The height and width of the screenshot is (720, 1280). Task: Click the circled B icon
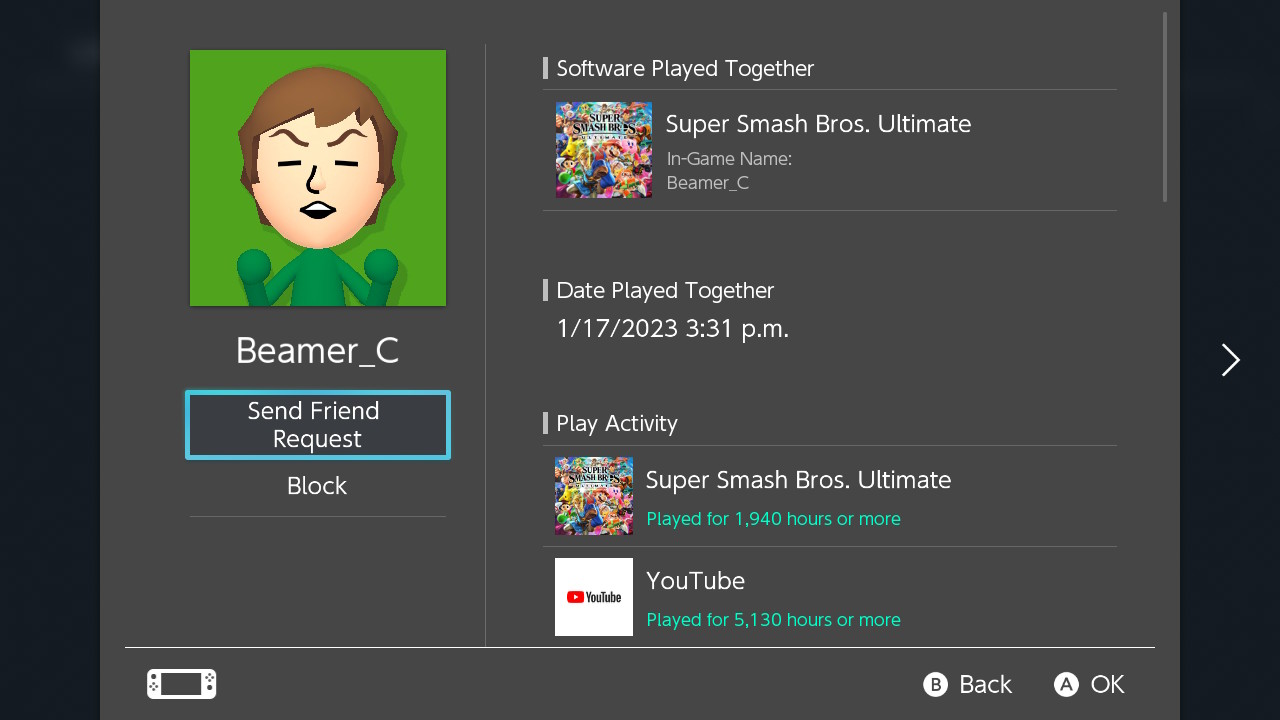935,684
